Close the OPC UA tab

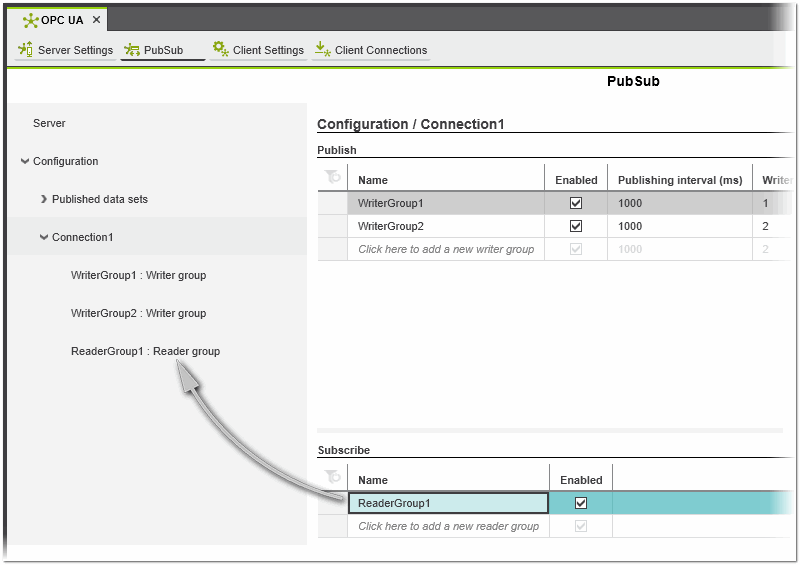coord(96,20)
